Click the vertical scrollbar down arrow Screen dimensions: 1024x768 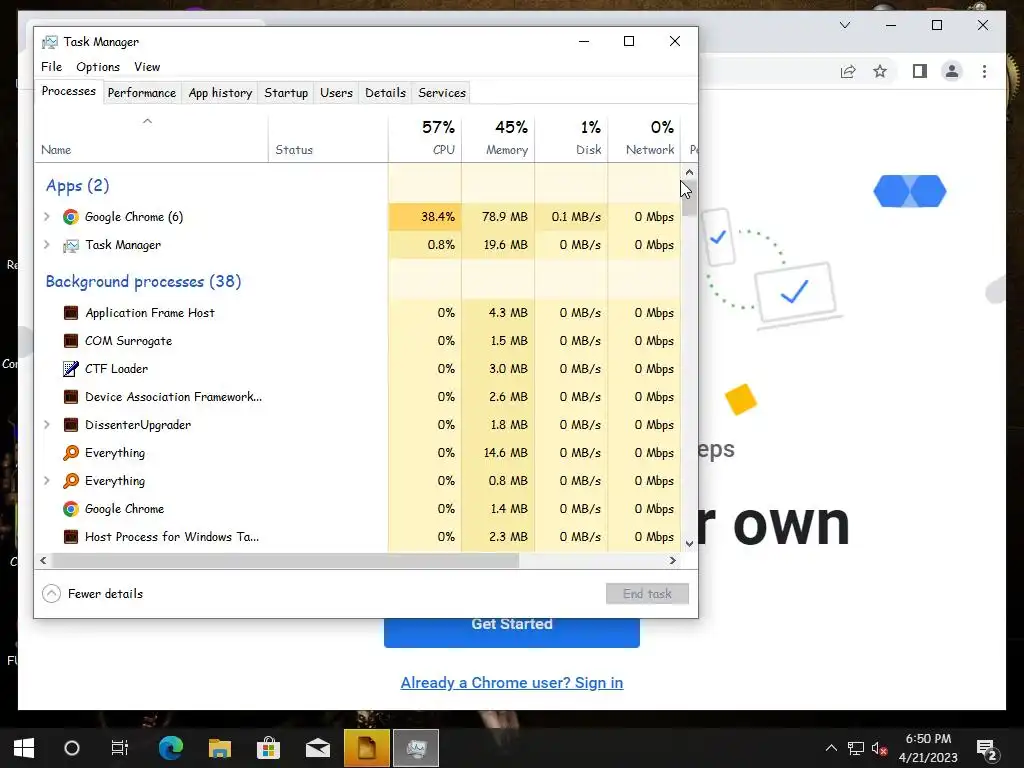pos(689,543)
